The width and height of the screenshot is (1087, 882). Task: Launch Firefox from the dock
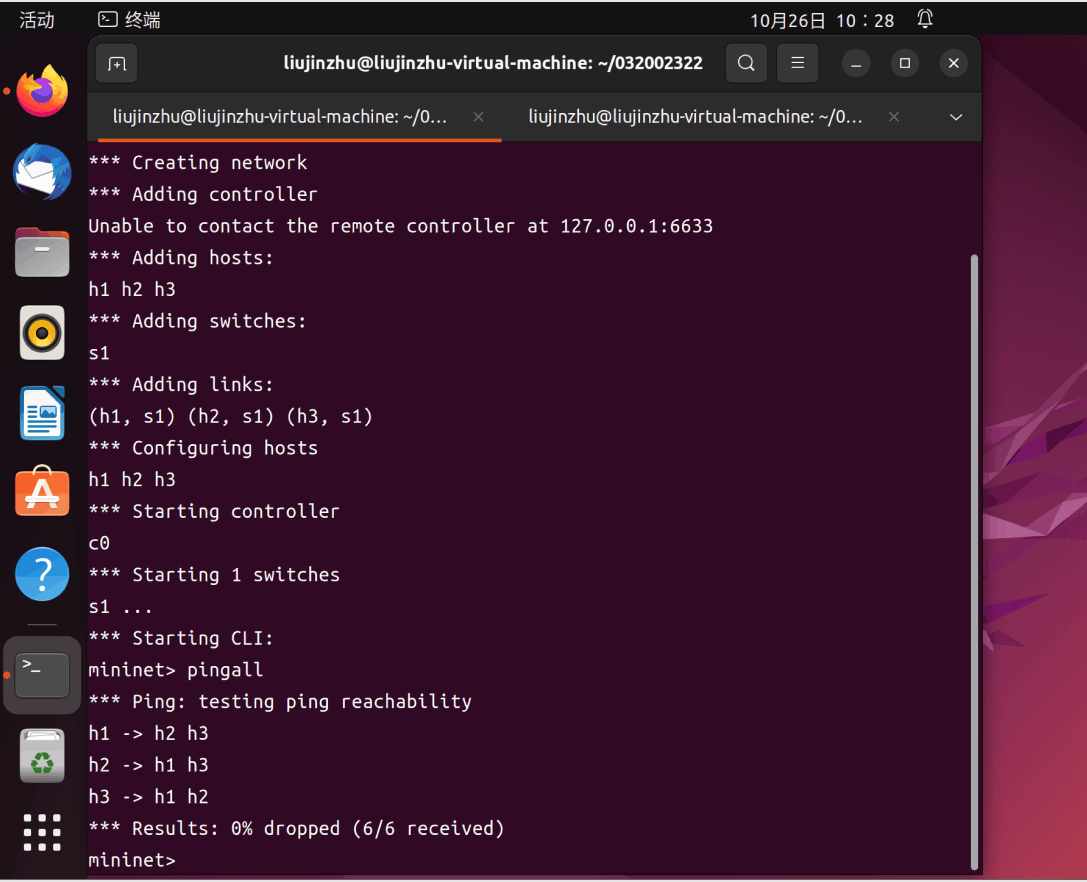(x=42, y=91)
